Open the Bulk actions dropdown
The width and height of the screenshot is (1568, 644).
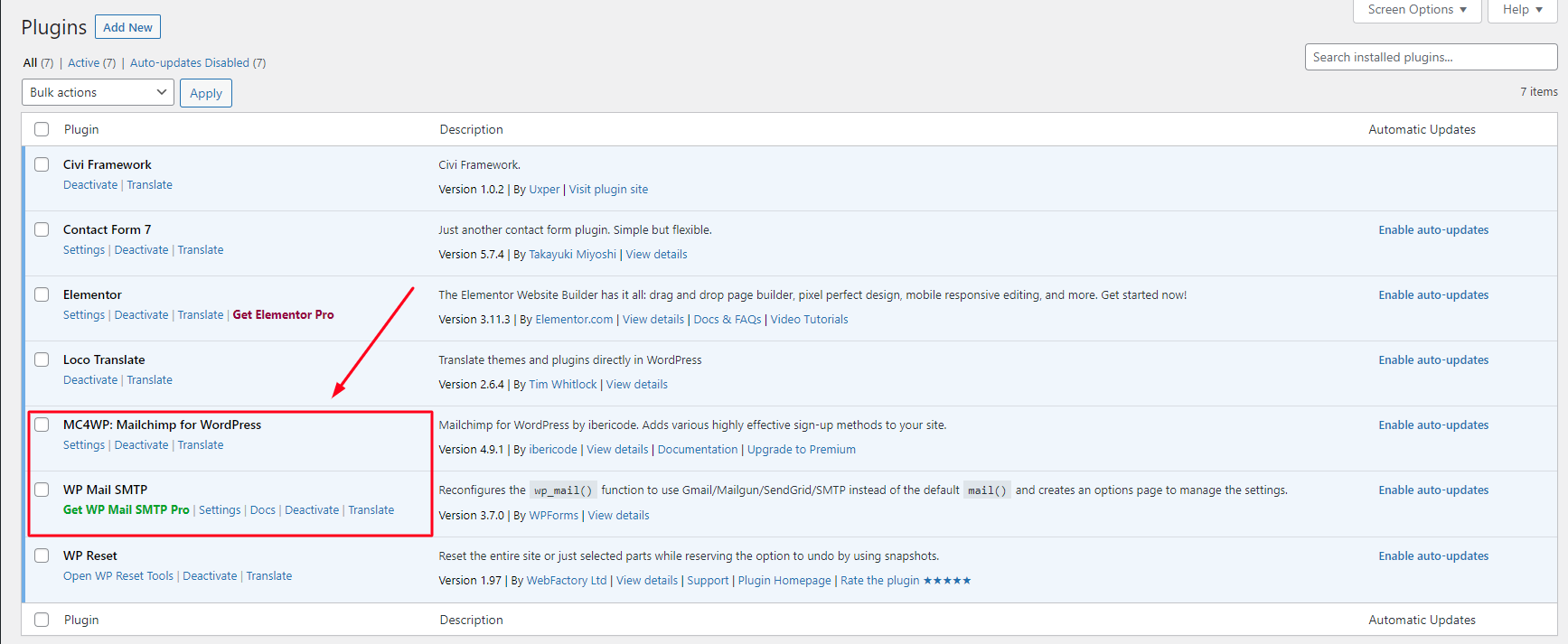[98, 92]
